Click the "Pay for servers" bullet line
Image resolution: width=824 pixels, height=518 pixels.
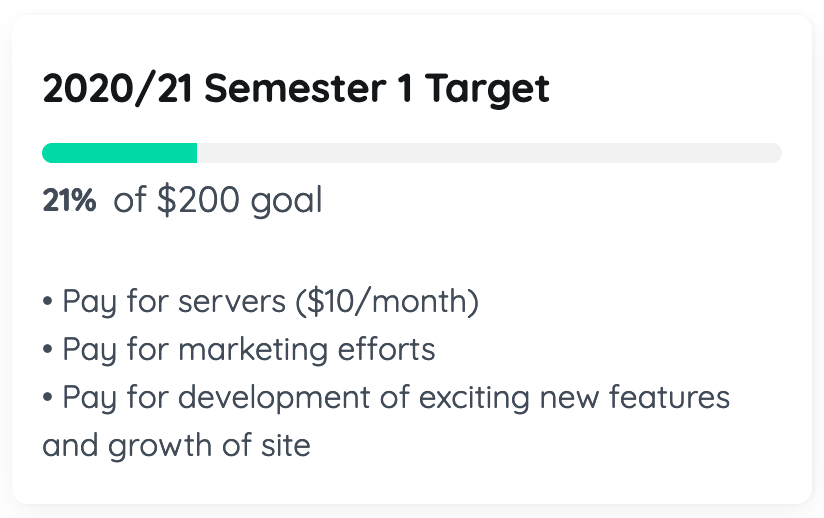click(260, 301)
